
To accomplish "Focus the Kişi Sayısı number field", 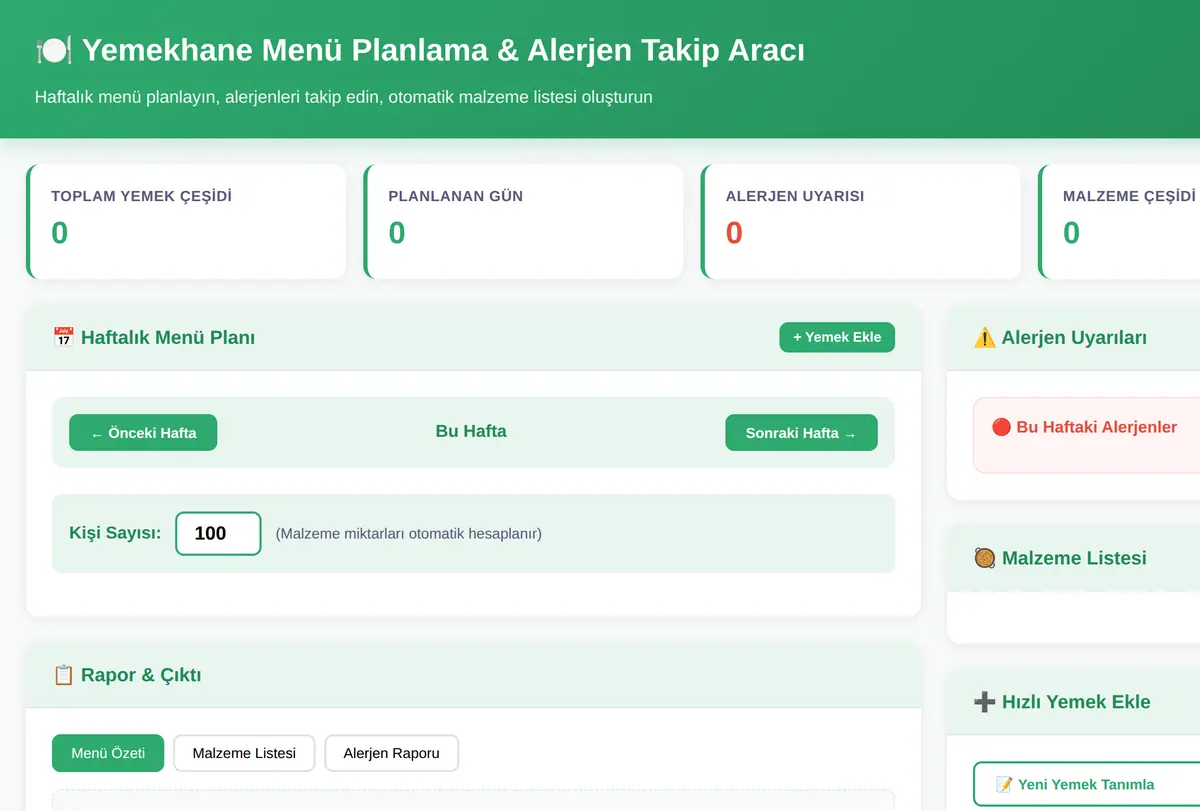I will coord(218,533).
